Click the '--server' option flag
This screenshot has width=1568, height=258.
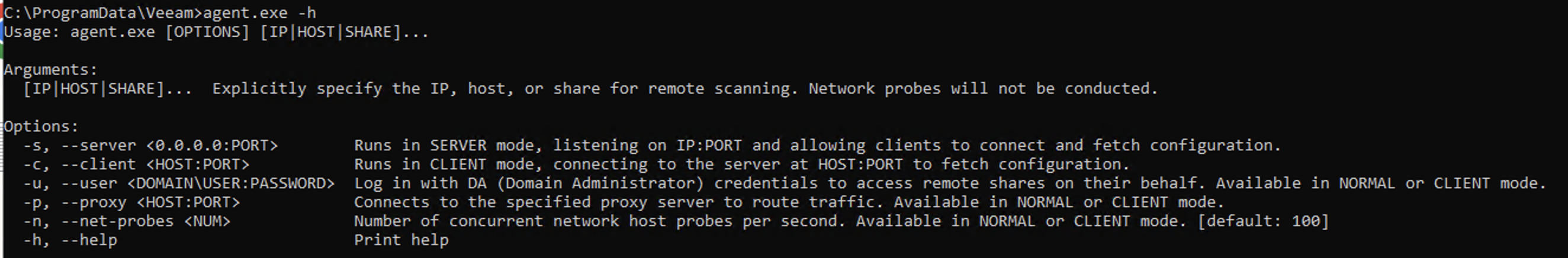click(99, 146)
